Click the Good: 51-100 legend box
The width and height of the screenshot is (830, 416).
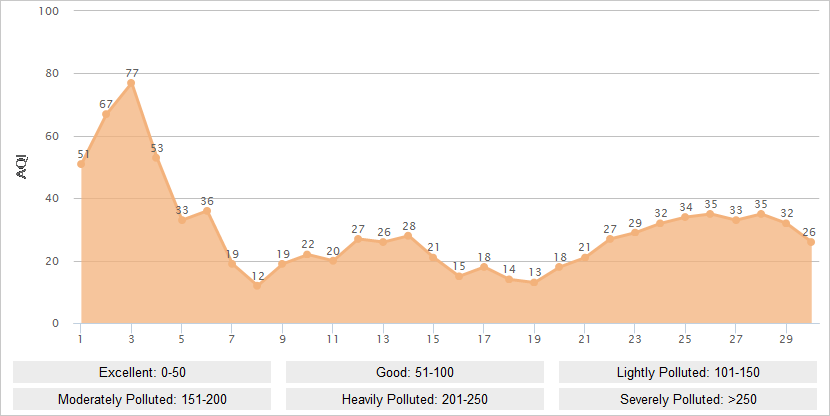(x=414, y=372)
